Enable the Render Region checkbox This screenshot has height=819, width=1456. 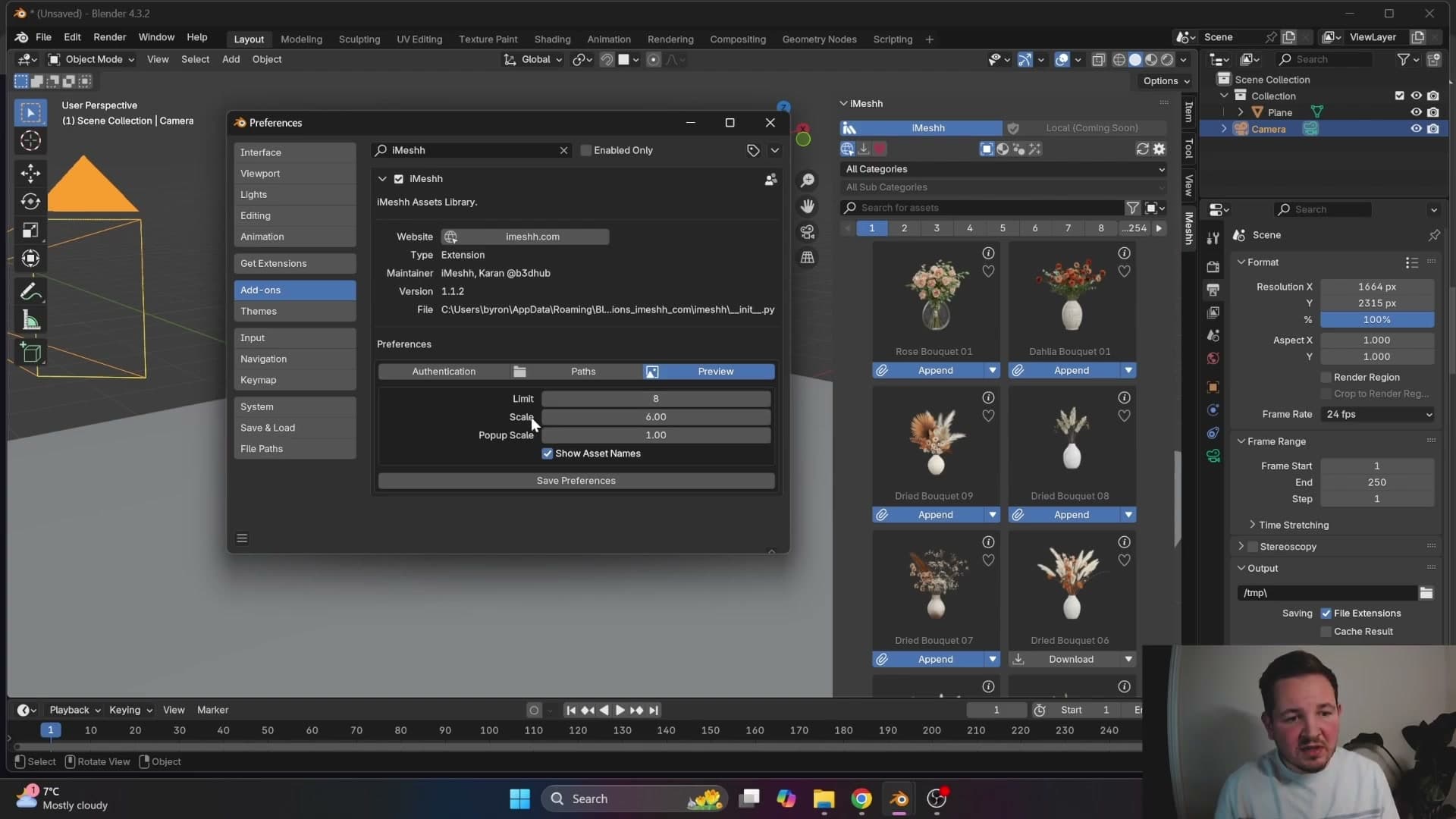point(1326,378)
